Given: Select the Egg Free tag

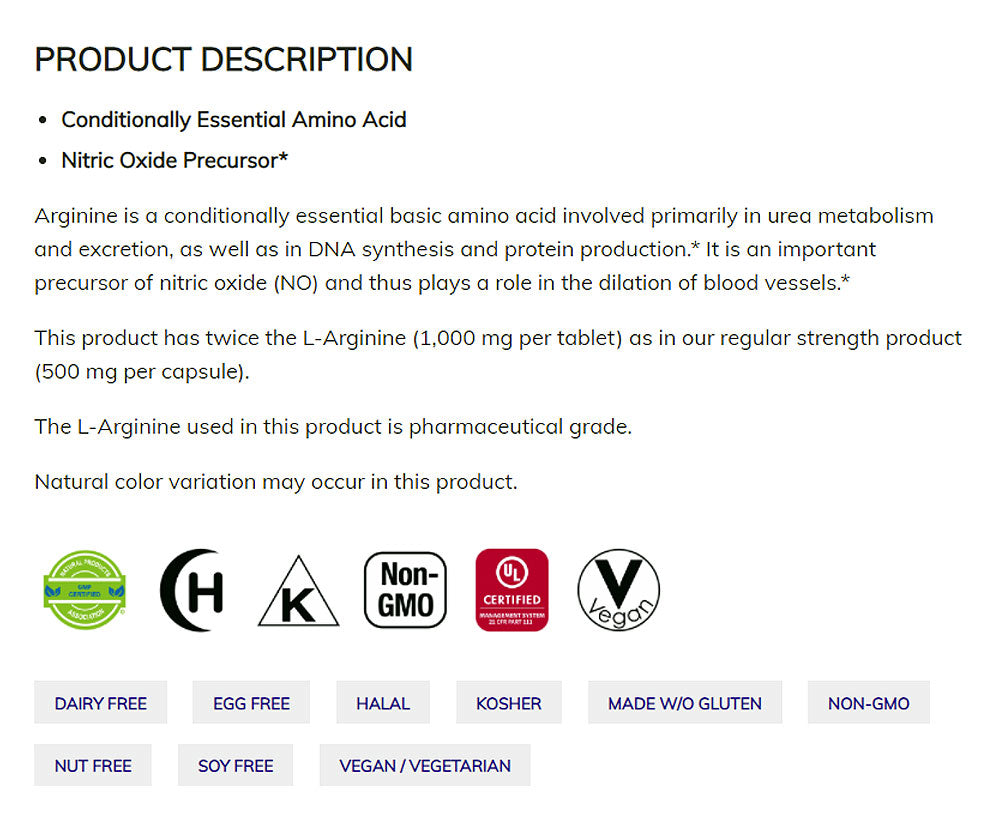Looking at the screenshot, I should tap(251, 703).
